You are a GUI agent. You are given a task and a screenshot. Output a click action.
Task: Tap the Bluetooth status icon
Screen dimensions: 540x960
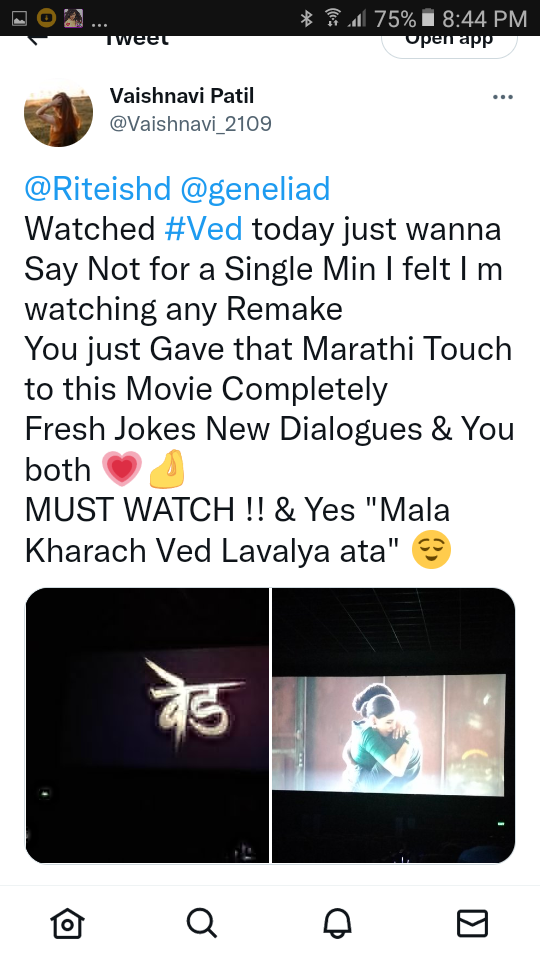[x=306, y=18]
